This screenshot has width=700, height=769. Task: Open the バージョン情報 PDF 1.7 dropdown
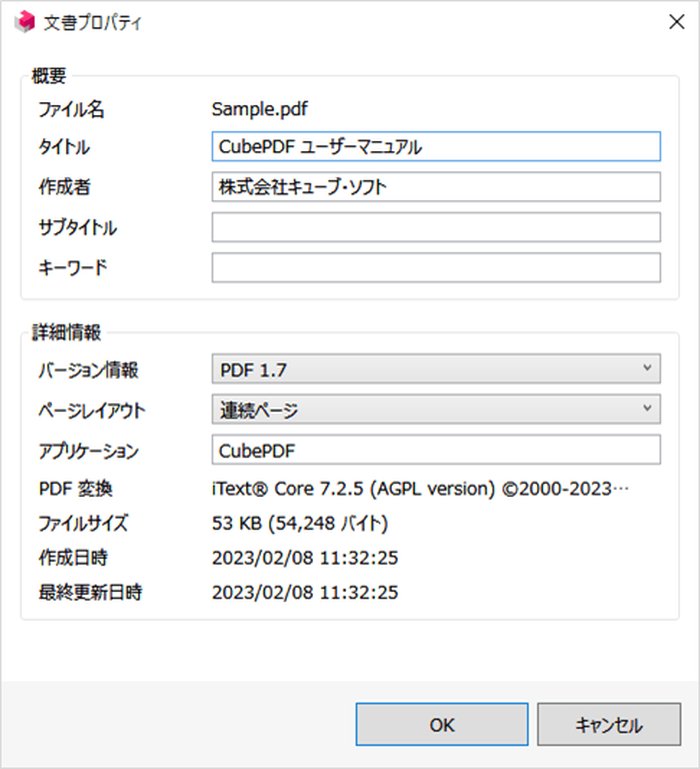pyautogui.click(x=436, y=369)
